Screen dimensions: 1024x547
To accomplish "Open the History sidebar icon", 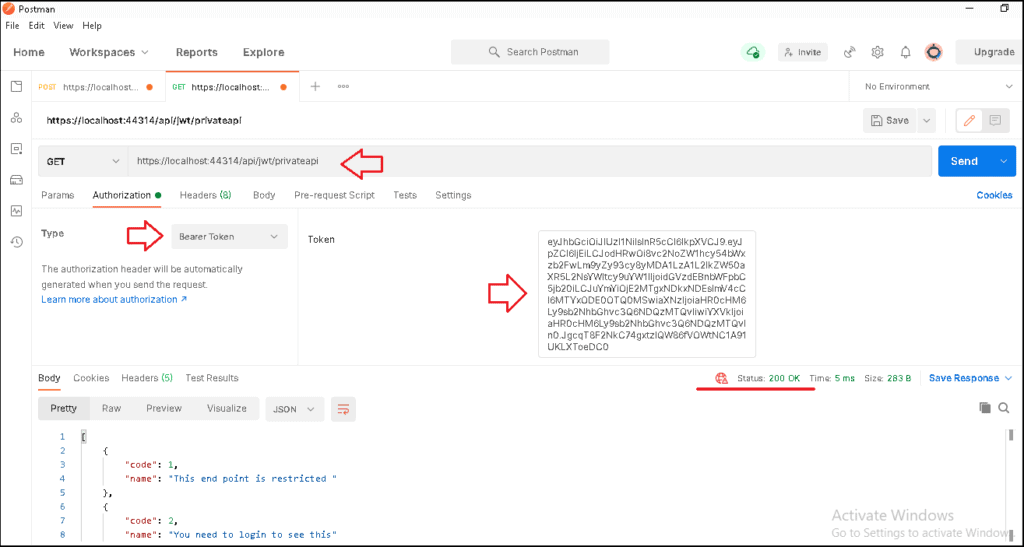I will point(16,242).
